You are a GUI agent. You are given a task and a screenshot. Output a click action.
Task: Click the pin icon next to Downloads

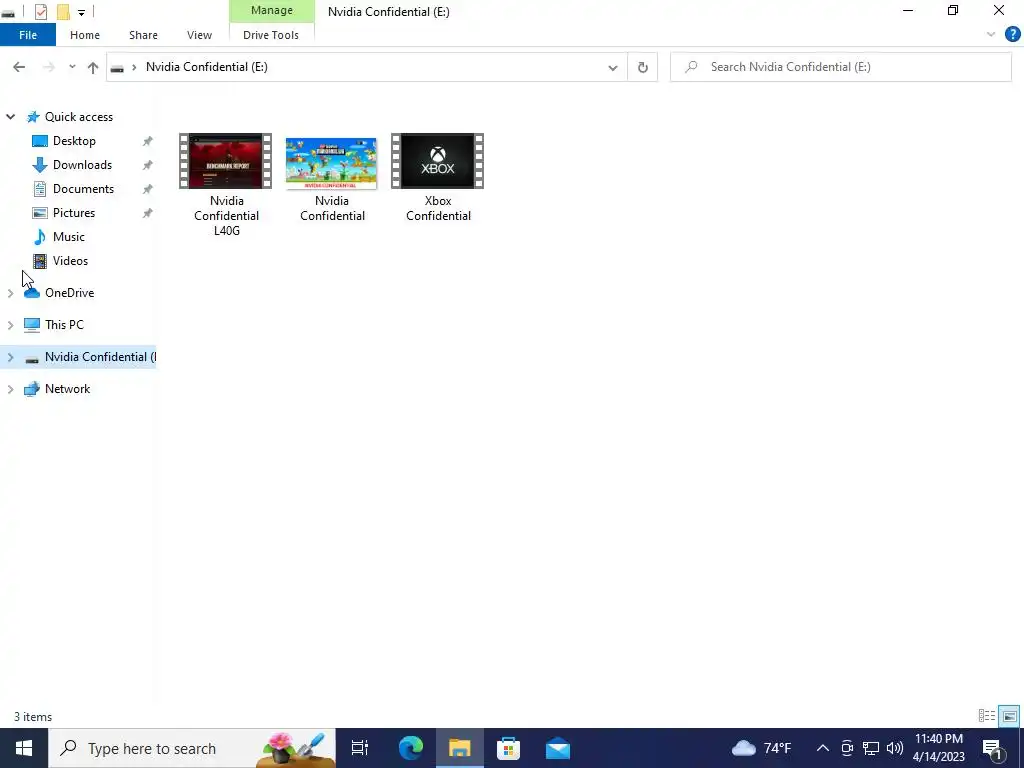coord(148,165)
